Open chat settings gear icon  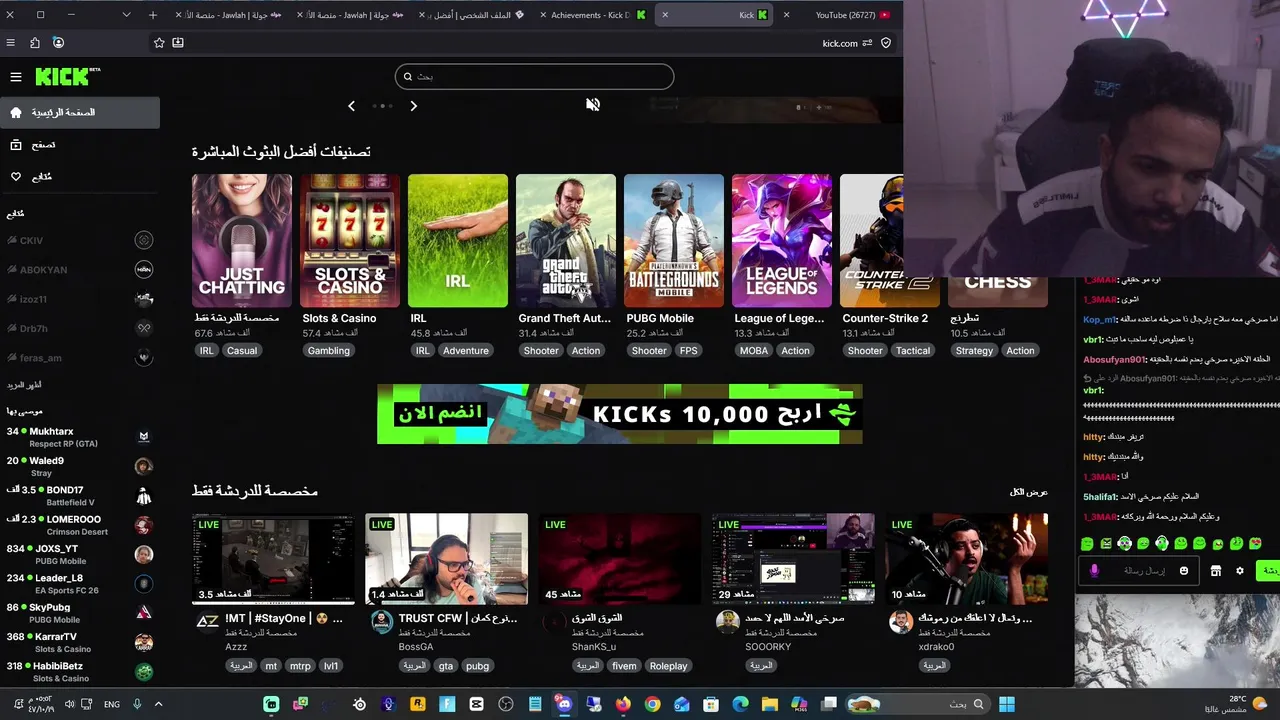(x=1240, y=571)
